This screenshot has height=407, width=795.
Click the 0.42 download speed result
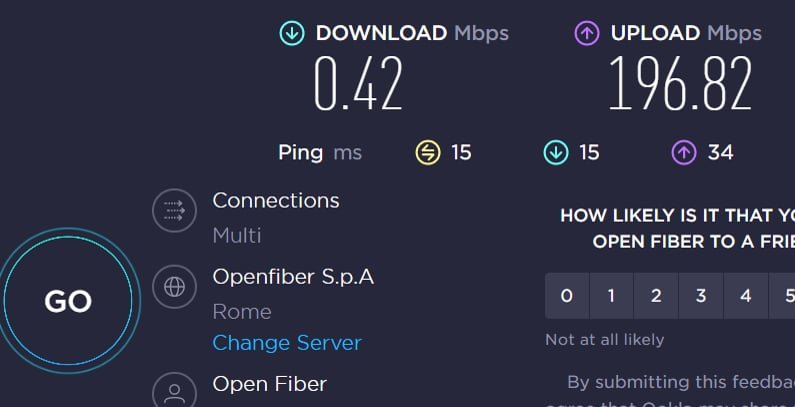pyautogui.click(x=358, y=83)
